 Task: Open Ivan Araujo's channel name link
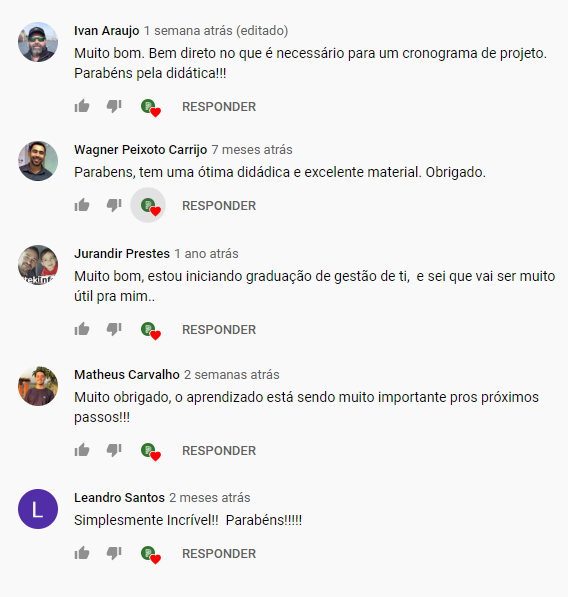click(107, 30)
